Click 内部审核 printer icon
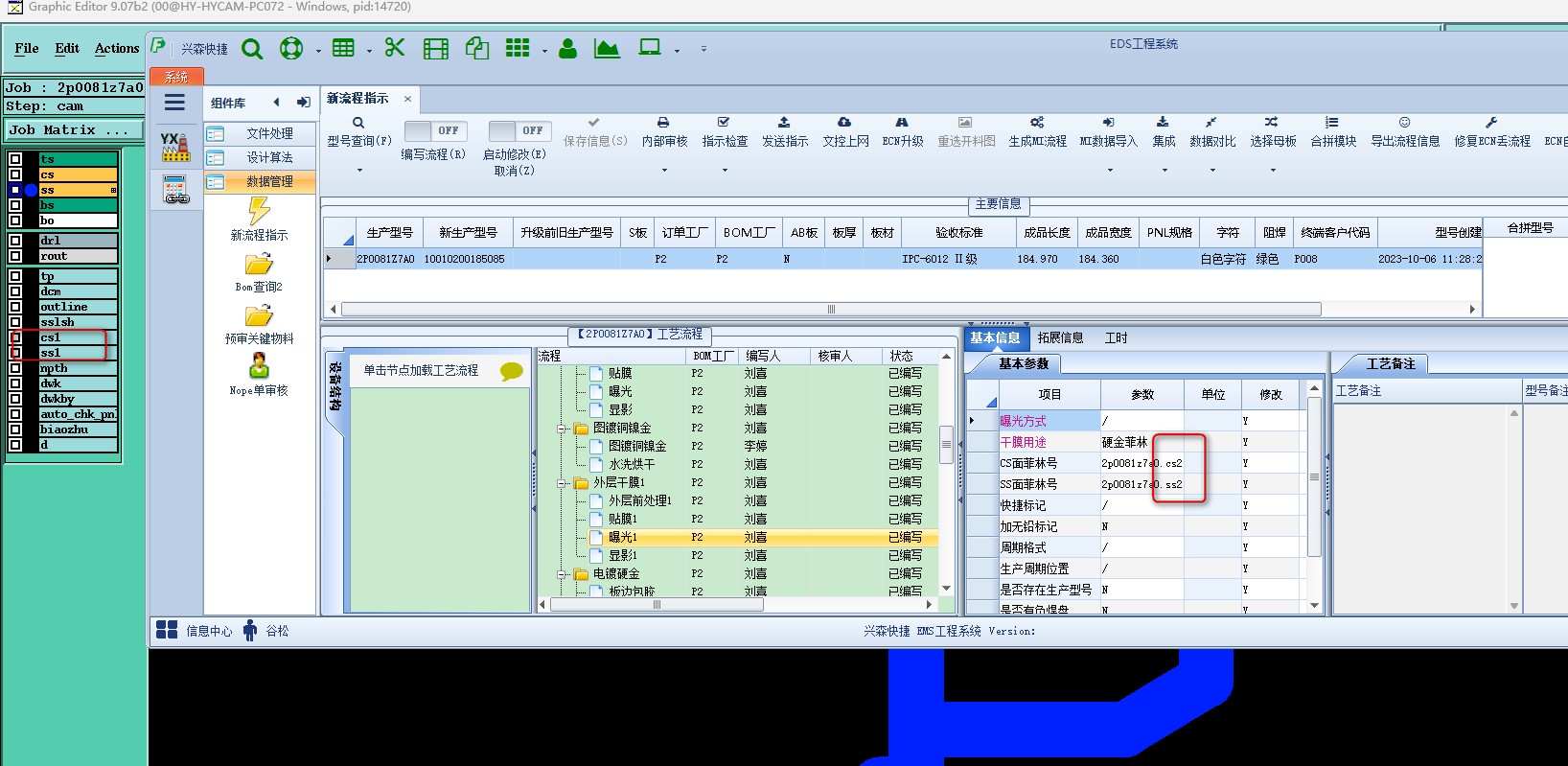Screen dimensions: 1568x766 [663, 123]
